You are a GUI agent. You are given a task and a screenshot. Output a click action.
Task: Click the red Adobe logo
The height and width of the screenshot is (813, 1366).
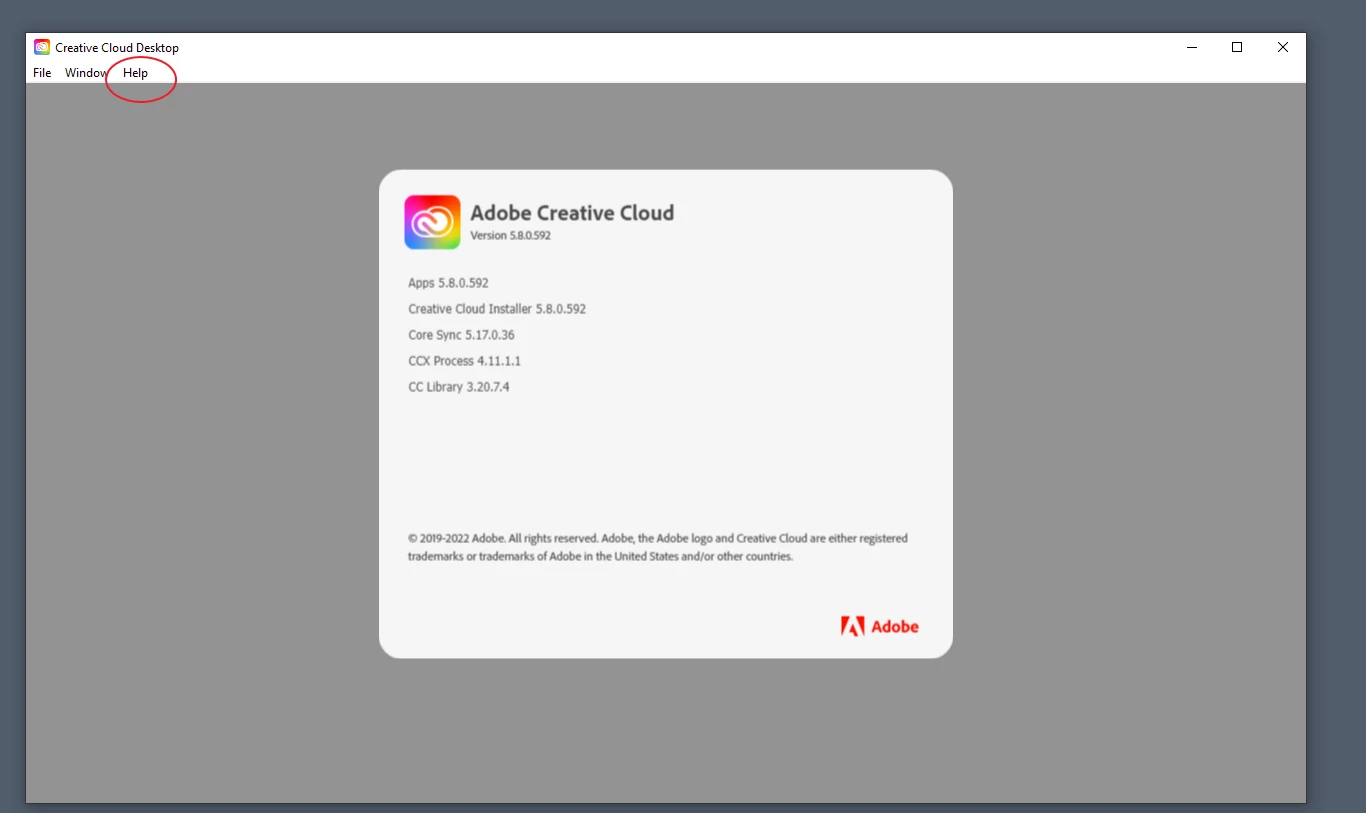point(879,627)
